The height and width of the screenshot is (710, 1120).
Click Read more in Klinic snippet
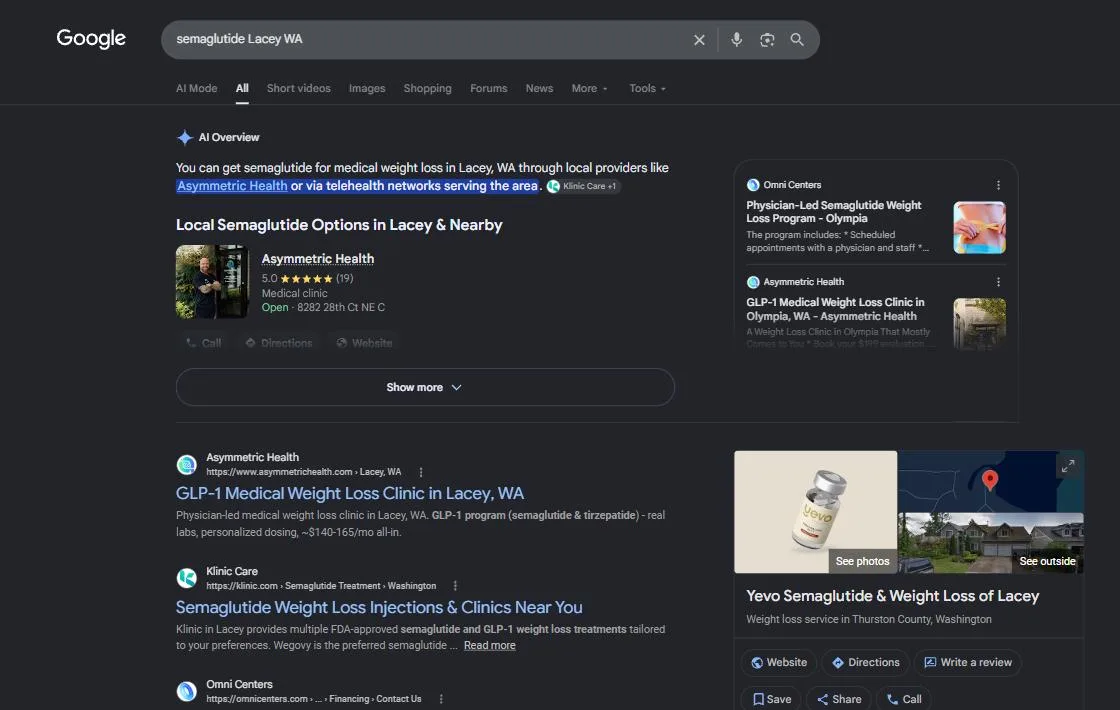pyautogui.click(x=489, y=646)
